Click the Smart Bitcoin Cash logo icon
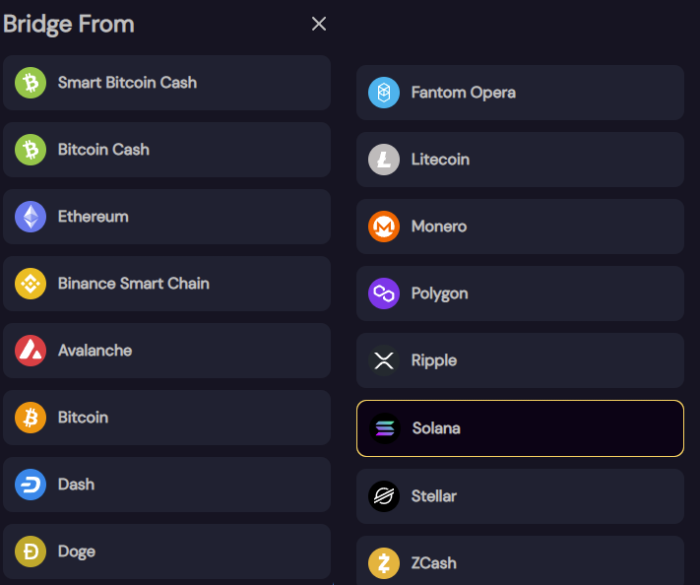Screen dimensions: 700x585 30,83
